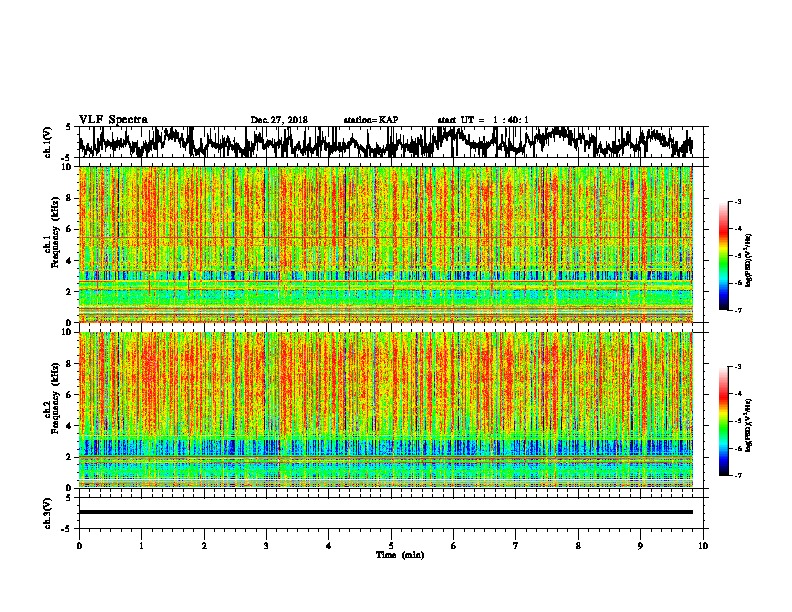The image size is (792, 612).
Task: Click the ch.1(V) axis label
Action: pyautogui.click(x=47, y=142)
